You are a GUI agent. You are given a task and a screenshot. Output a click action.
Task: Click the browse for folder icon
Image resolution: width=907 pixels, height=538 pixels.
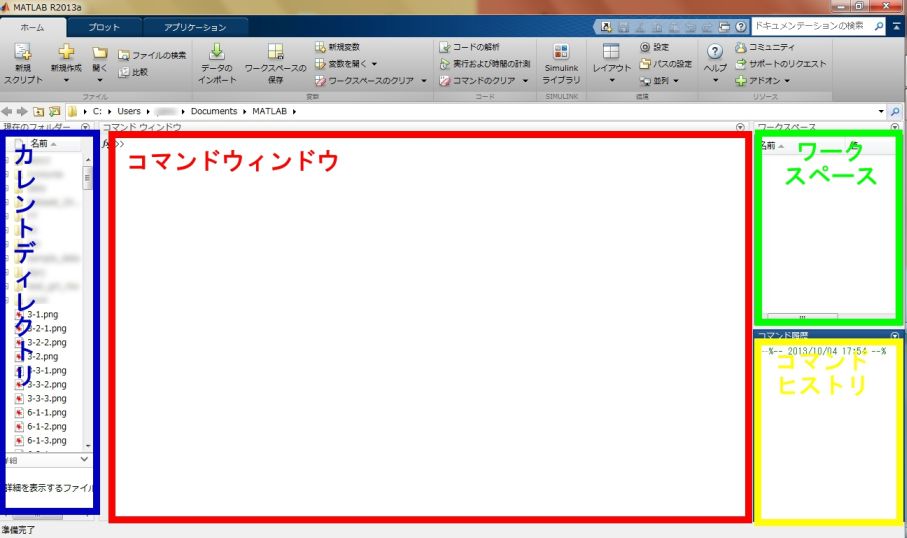(x=54, y=111)
